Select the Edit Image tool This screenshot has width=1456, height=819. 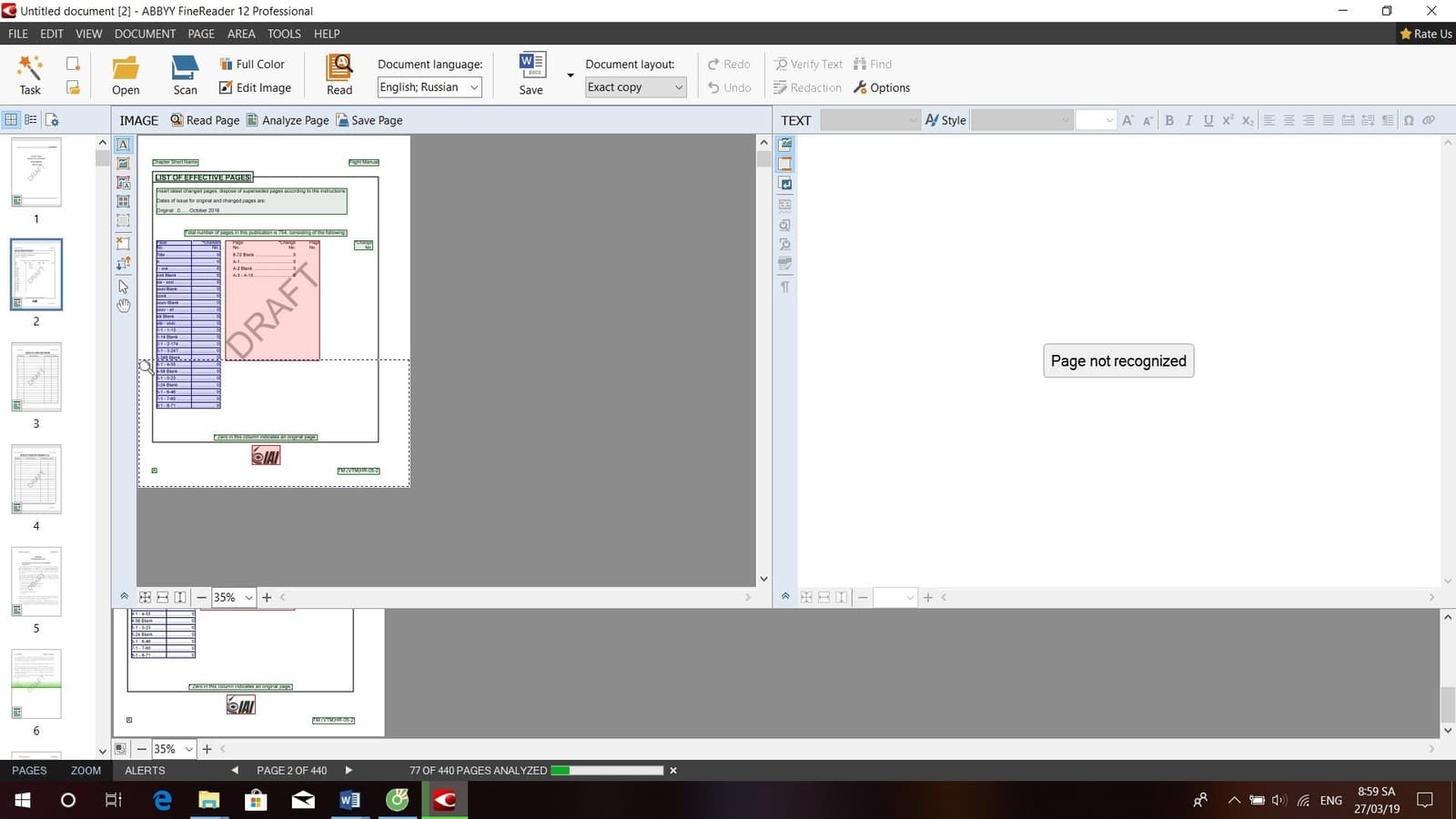pos(255,87)
